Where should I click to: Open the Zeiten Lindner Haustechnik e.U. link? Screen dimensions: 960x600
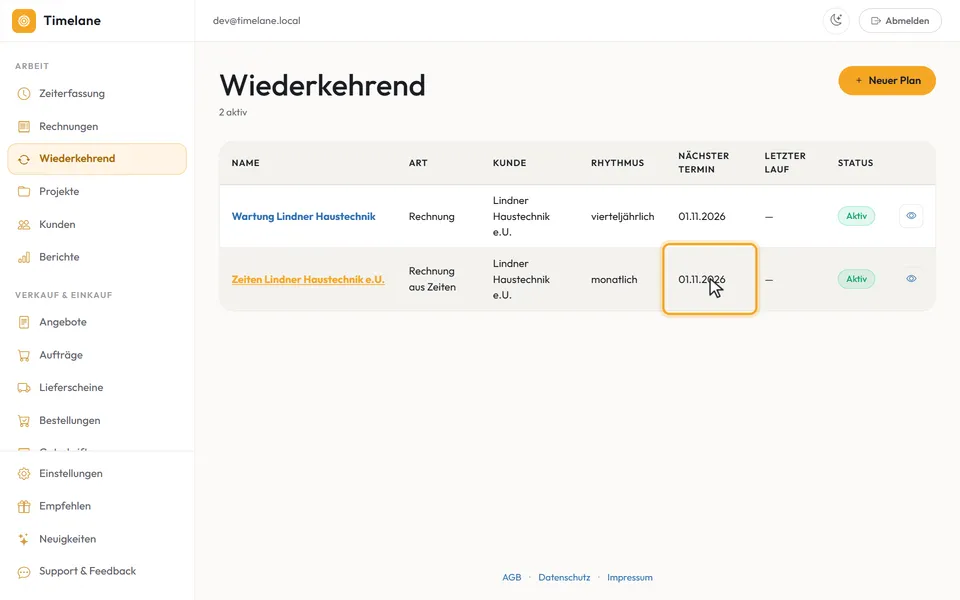[308, 280]
